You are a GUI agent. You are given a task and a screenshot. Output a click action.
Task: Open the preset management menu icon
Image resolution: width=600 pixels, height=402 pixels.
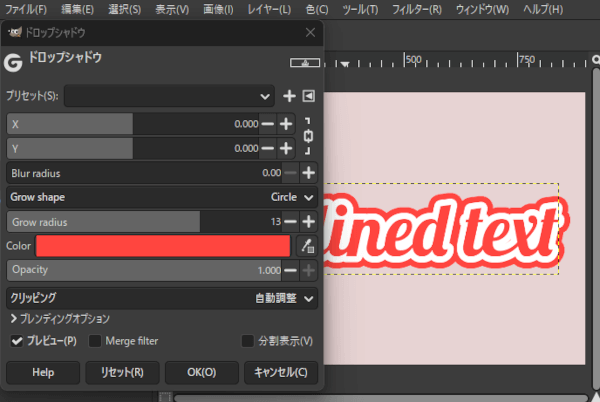point(309,96)
